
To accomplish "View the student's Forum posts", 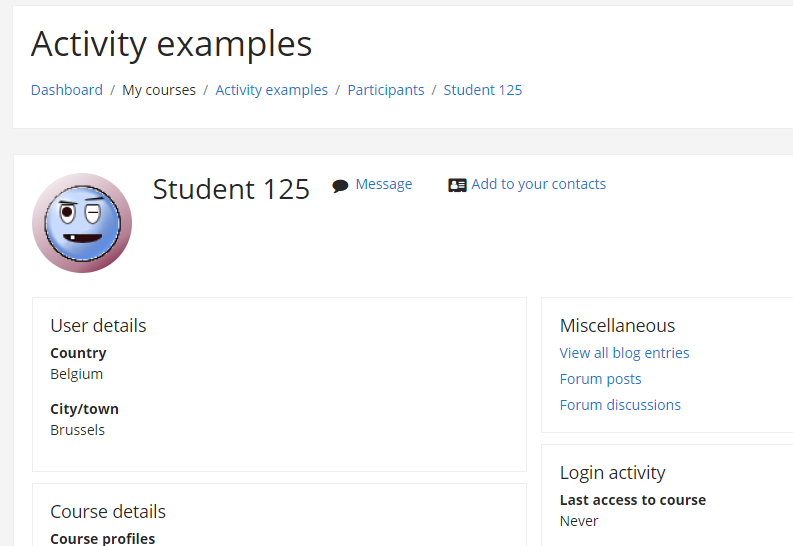I will pos(600,379).
